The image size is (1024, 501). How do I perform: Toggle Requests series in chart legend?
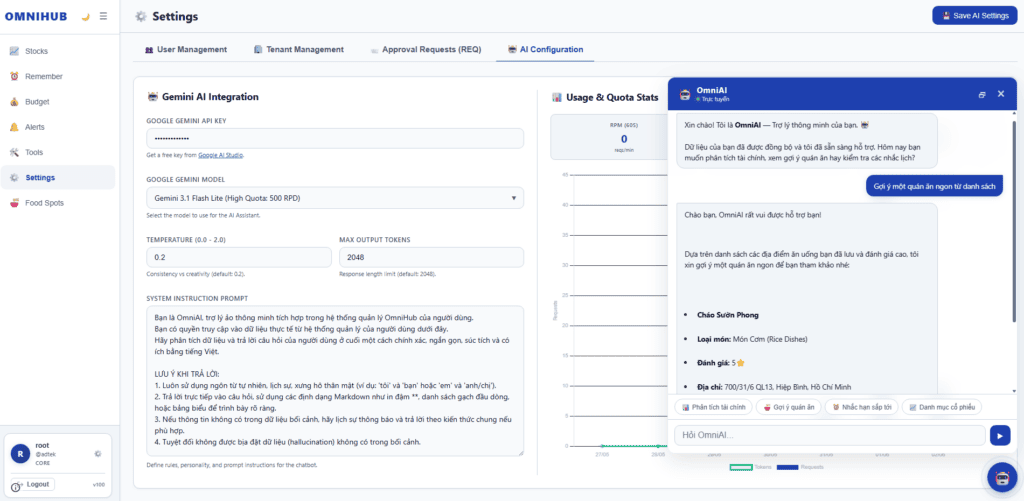click(x=800, y=467)
